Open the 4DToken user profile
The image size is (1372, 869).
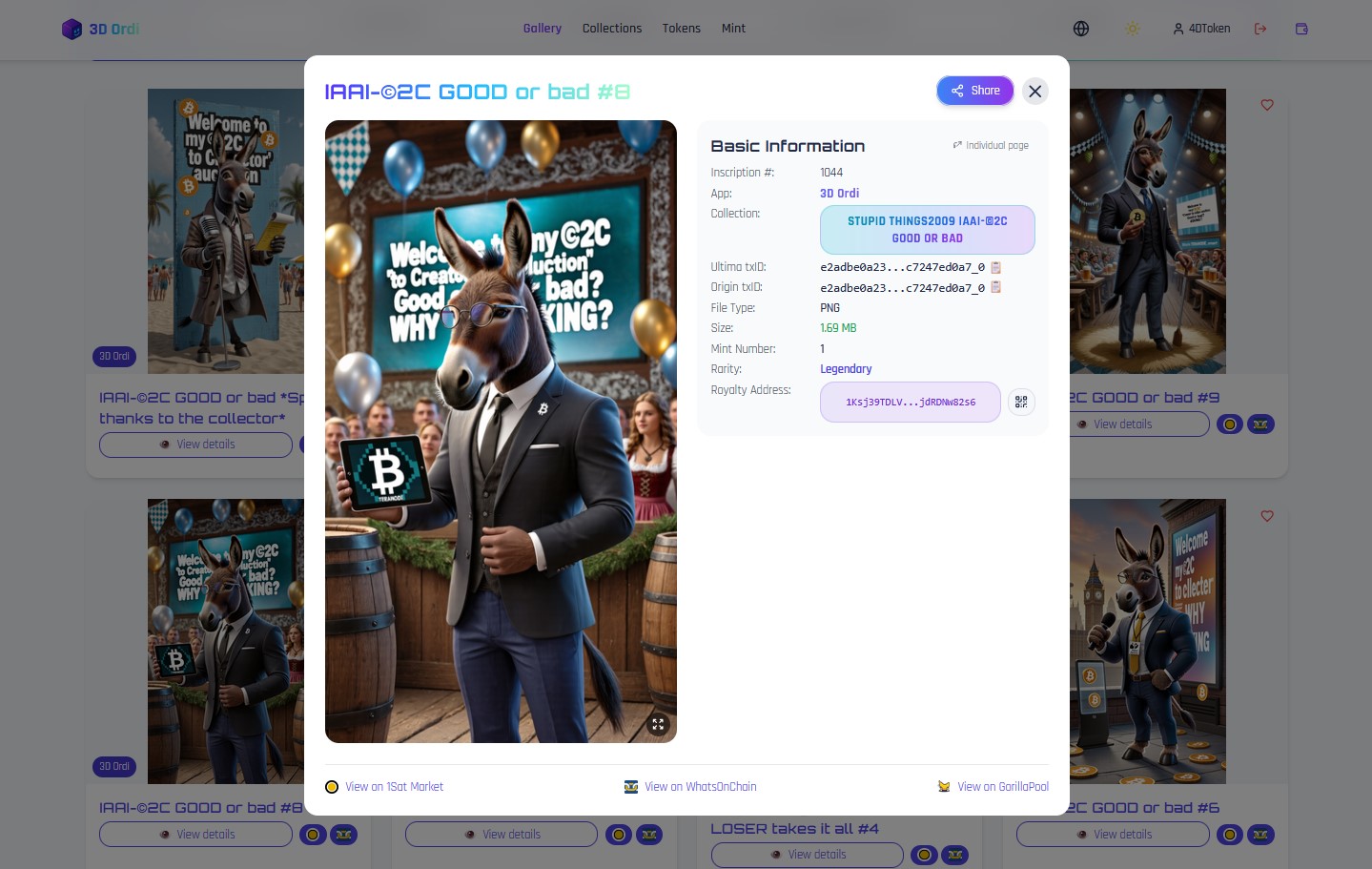point(1201,29)
